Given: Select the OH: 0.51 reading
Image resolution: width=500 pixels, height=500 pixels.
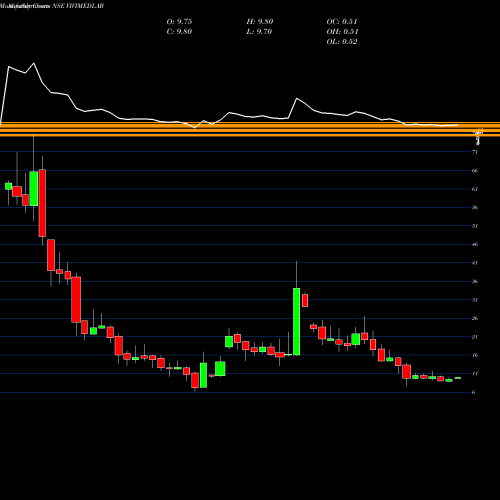Looking at the screenshot, I should coord(342,32).
